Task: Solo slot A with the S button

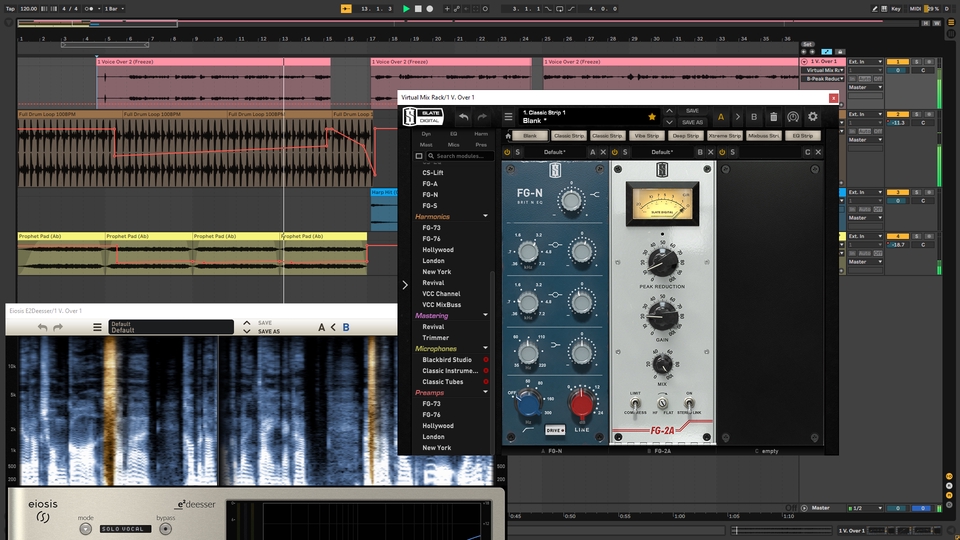Action: tap(517, 152)
